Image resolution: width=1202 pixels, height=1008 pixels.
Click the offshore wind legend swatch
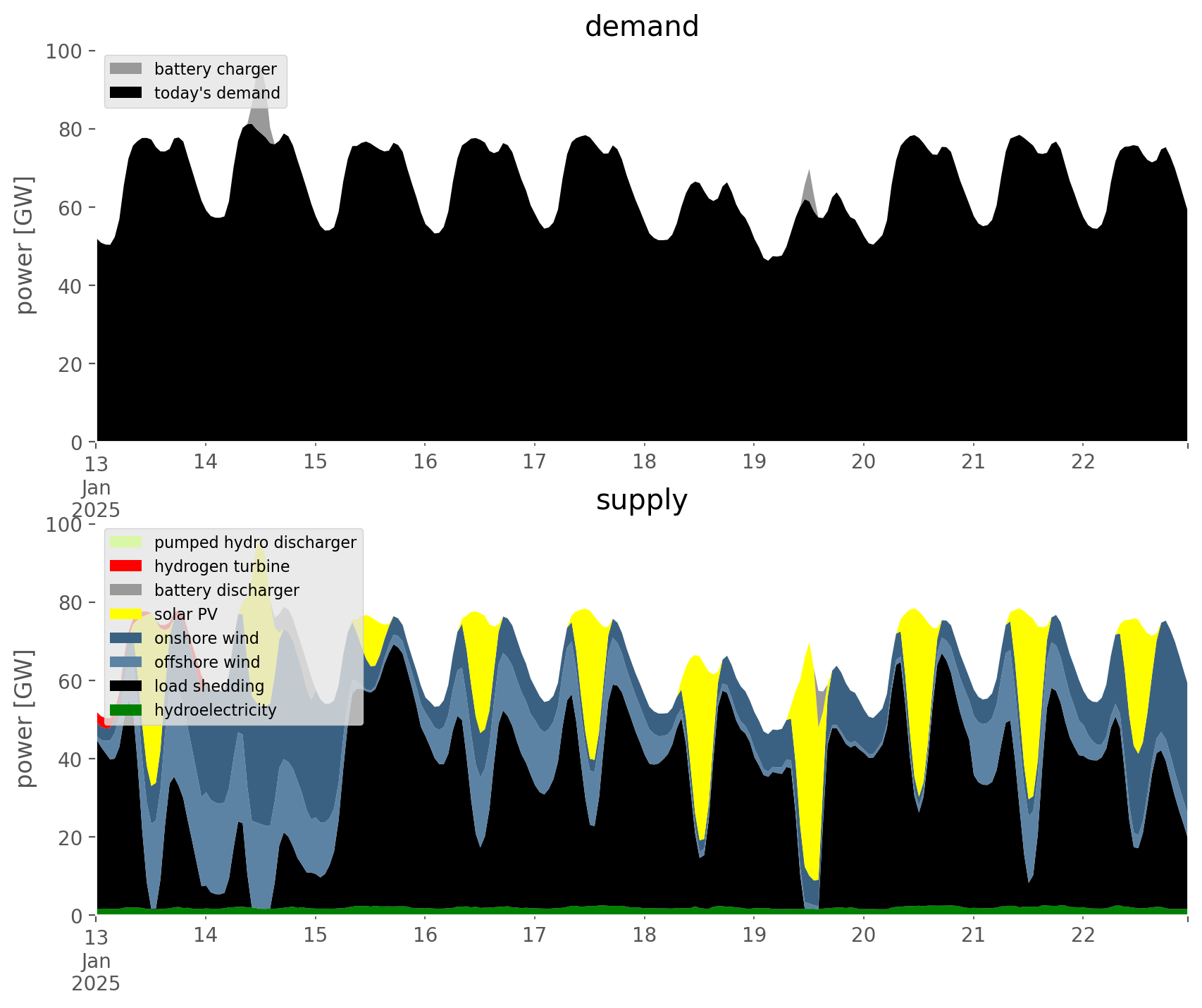126,662
